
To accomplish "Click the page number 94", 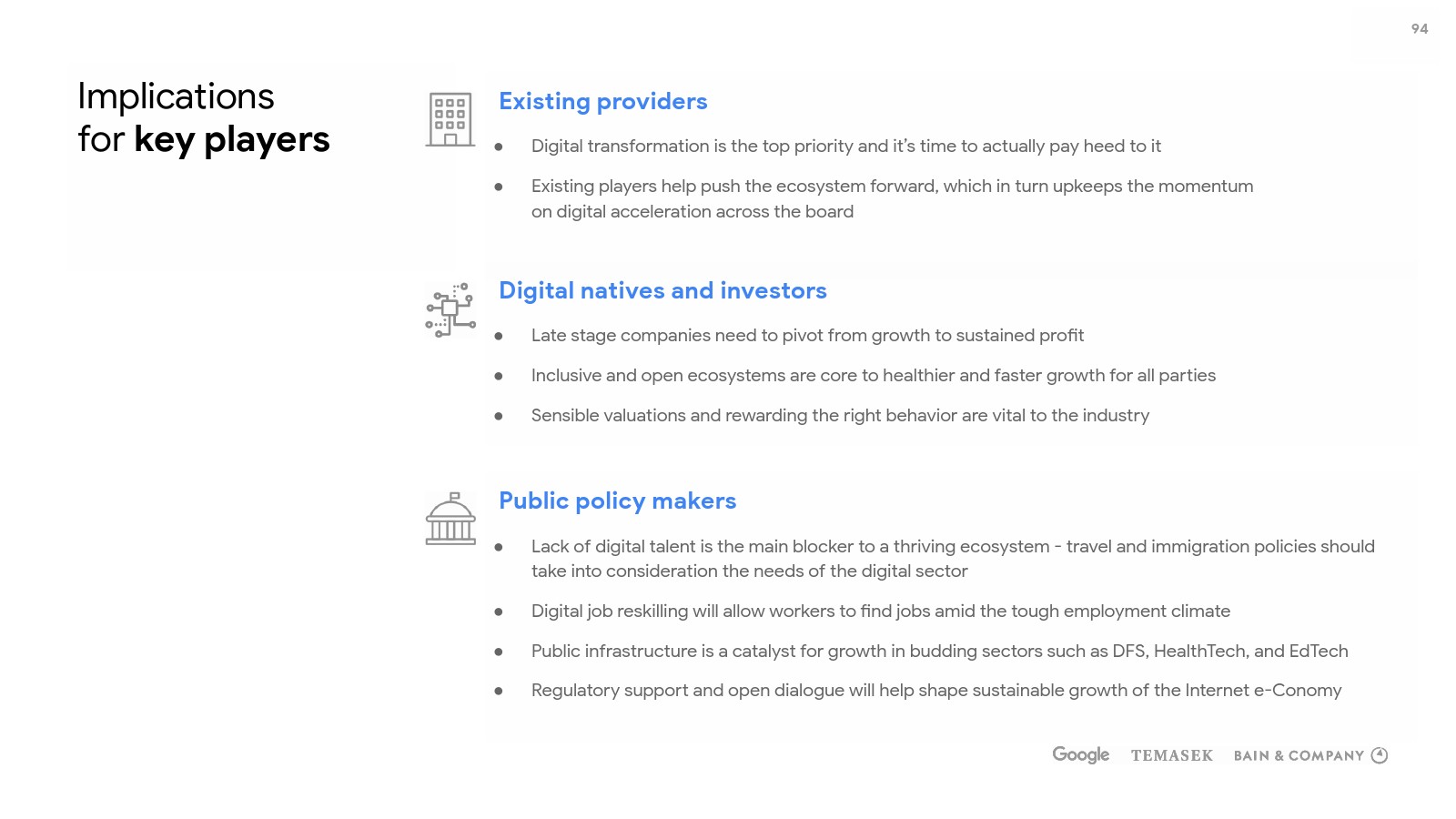I will pos(1419,29).
